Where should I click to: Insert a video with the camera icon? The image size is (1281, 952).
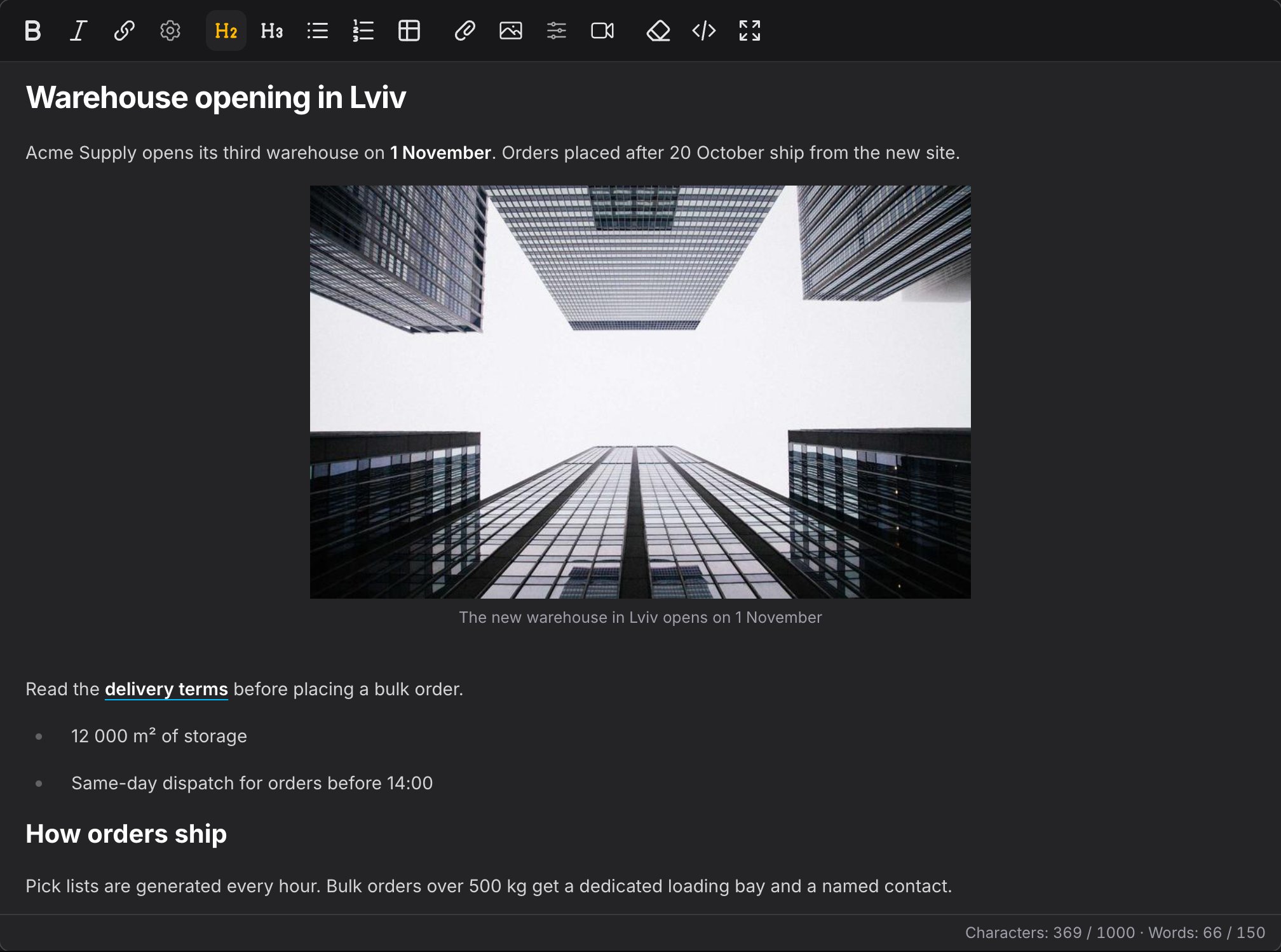pyautogui.click(x=602, y=31)
